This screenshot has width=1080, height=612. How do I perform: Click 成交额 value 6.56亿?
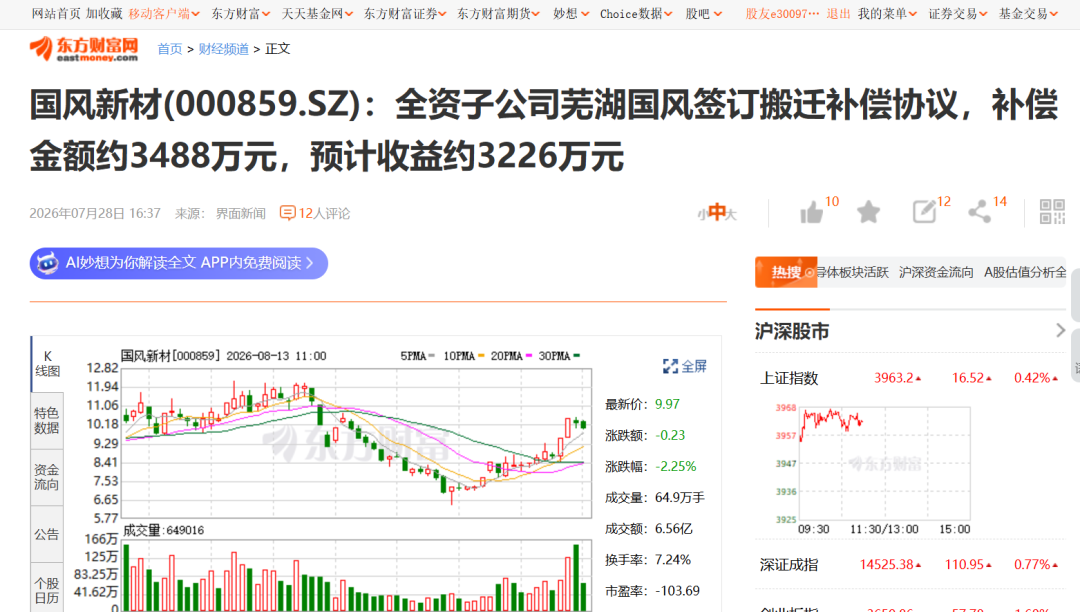674,529
